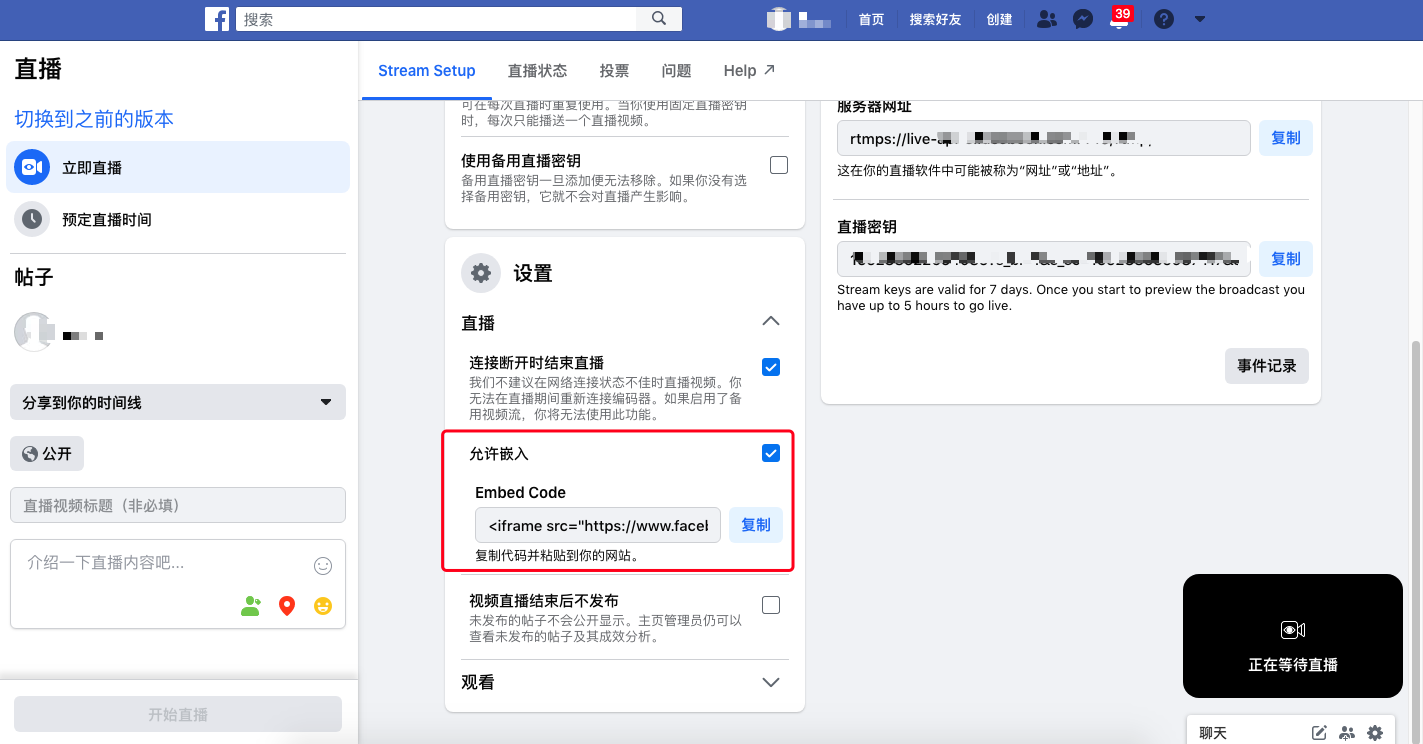
Task: Disable 连接断开时结束直播 checkbox
Action: pyautogui.click(x=770, y=367)
